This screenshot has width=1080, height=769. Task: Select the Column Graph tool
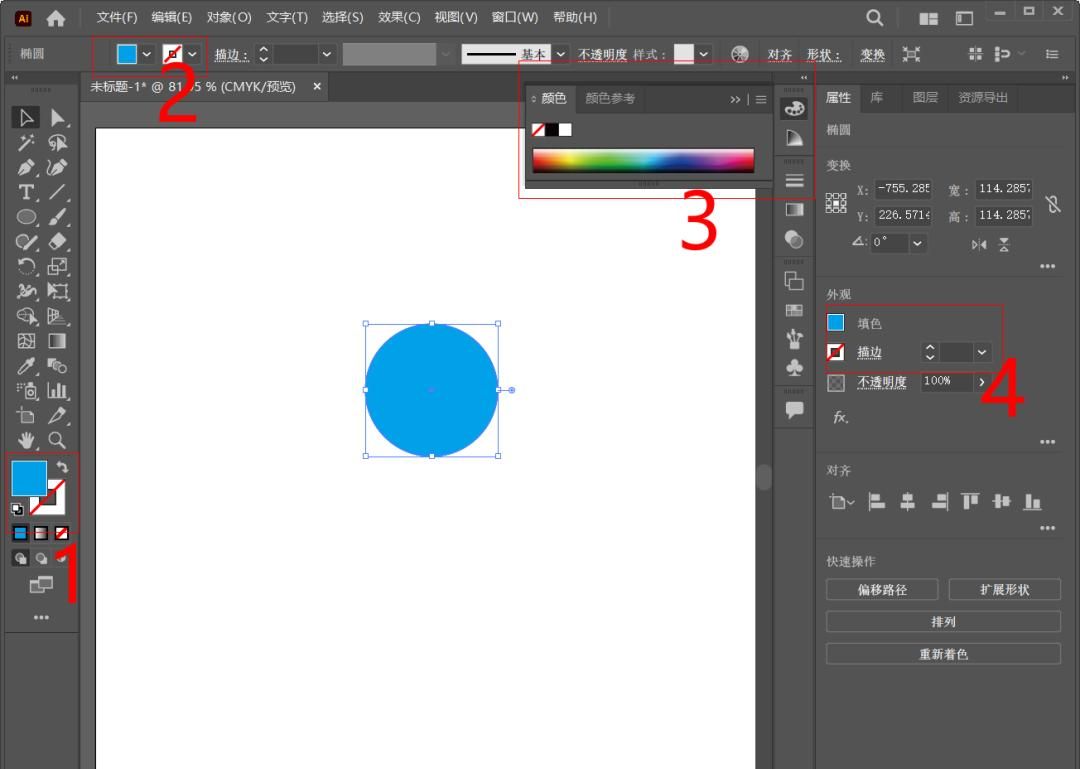pos(57,391)
